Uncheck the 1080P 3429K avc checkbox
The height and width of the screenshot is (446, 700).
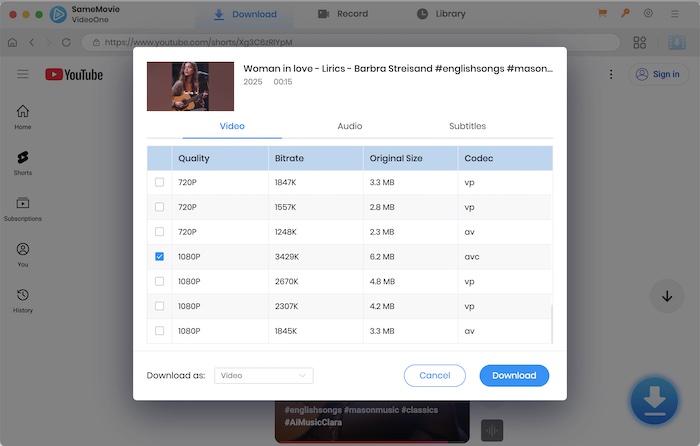pos(159,256)
